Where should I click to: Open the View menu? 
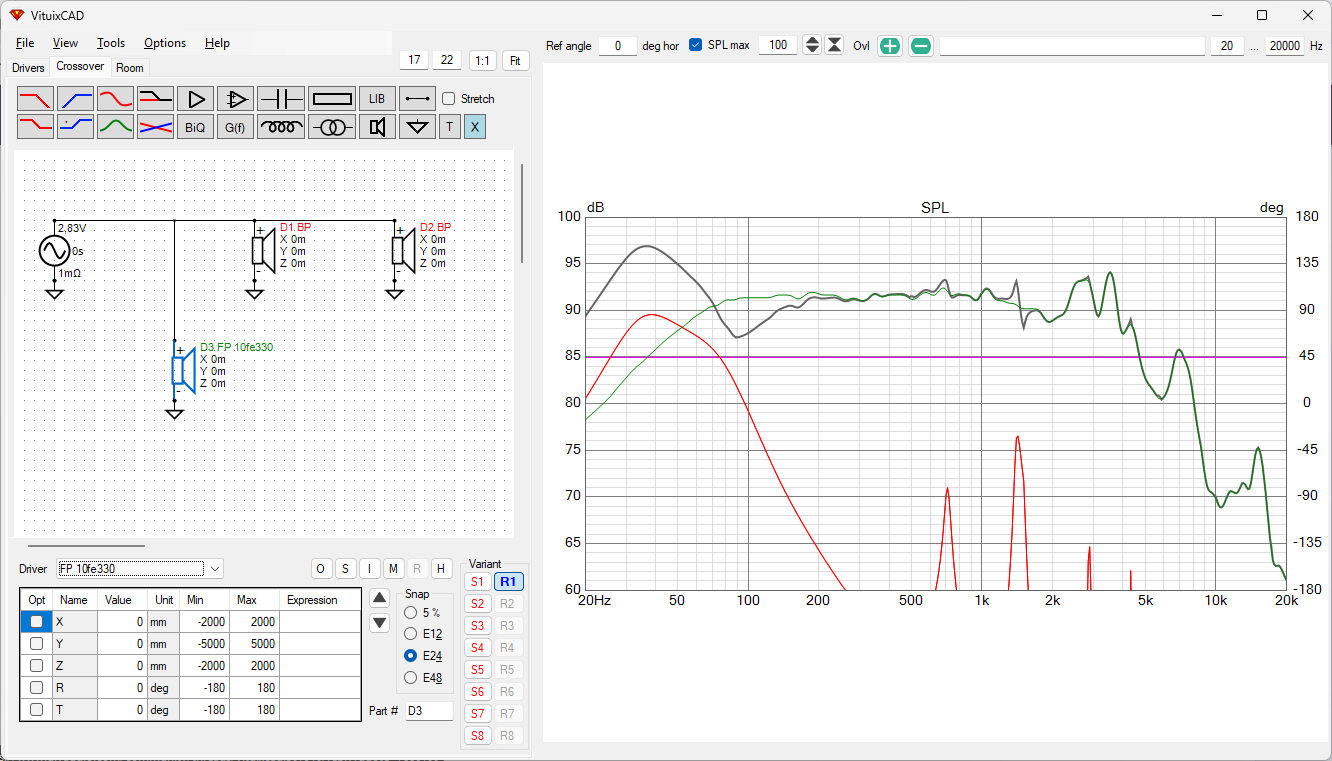click(65, 43)
